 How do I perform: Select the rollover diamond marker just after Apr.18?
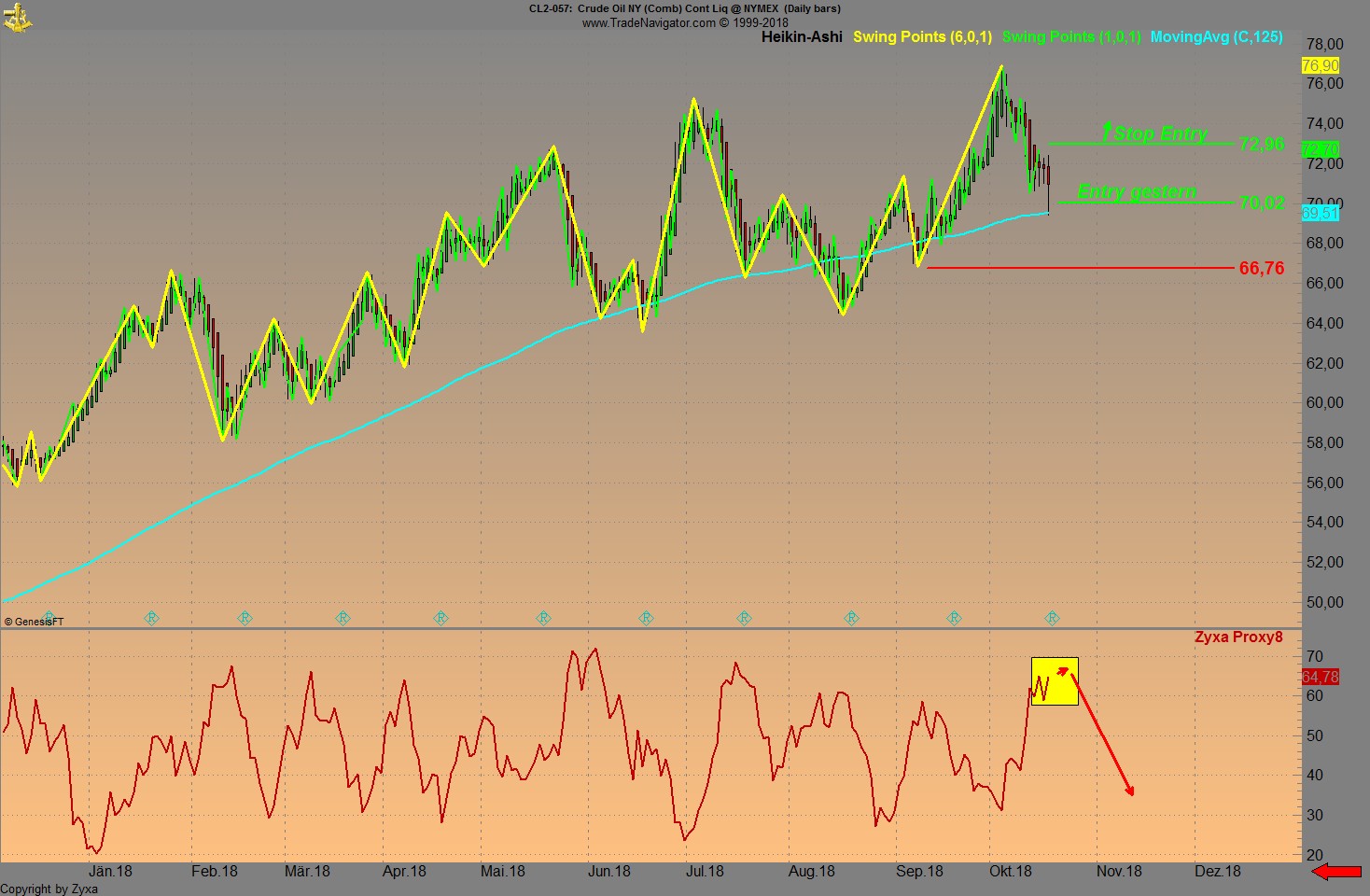(x=440, y=618)
